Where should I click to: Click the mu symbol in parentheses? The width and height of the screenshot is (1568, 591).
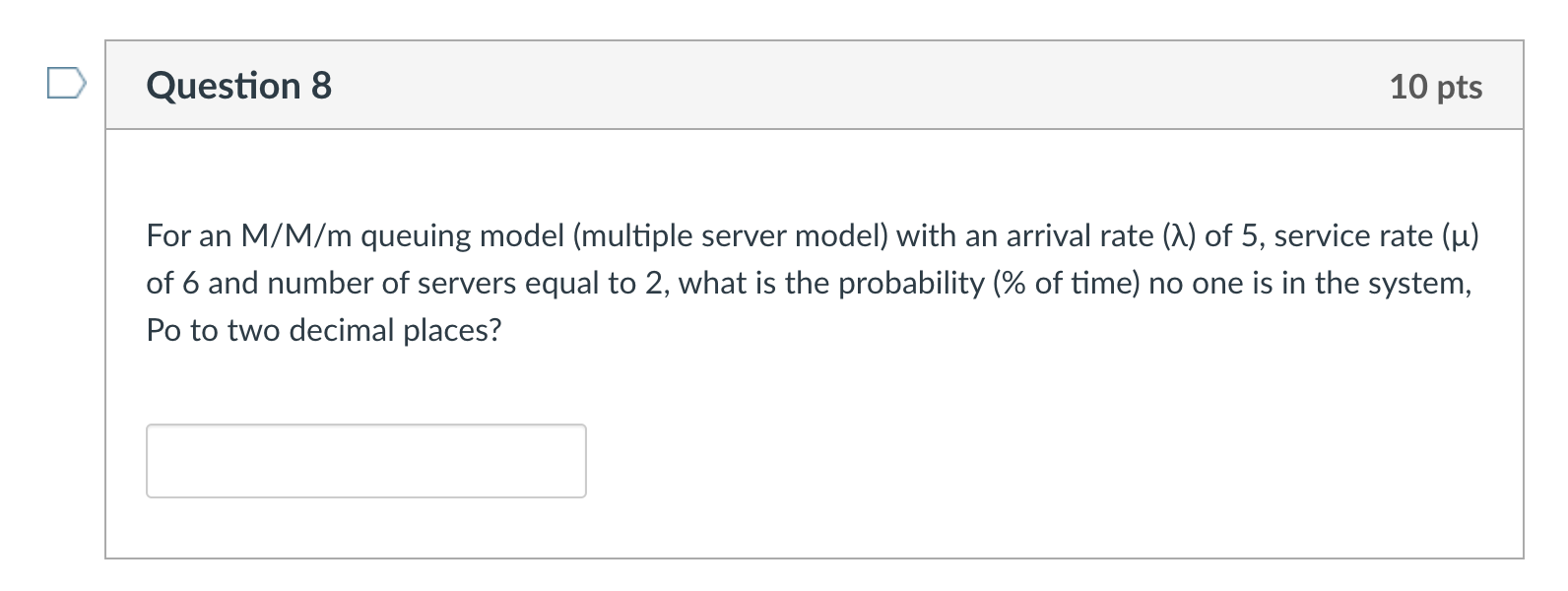tap(1461, 236)
